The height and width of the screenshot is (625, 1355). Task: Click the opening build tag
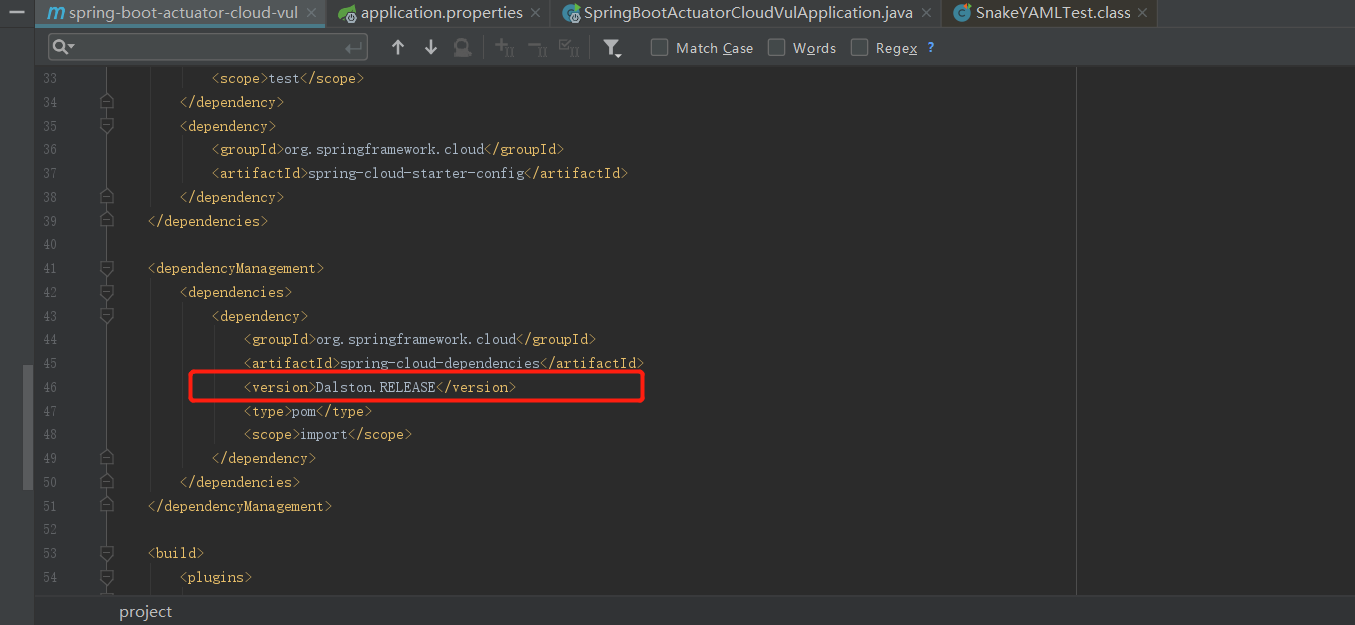(x=176, y=553)
